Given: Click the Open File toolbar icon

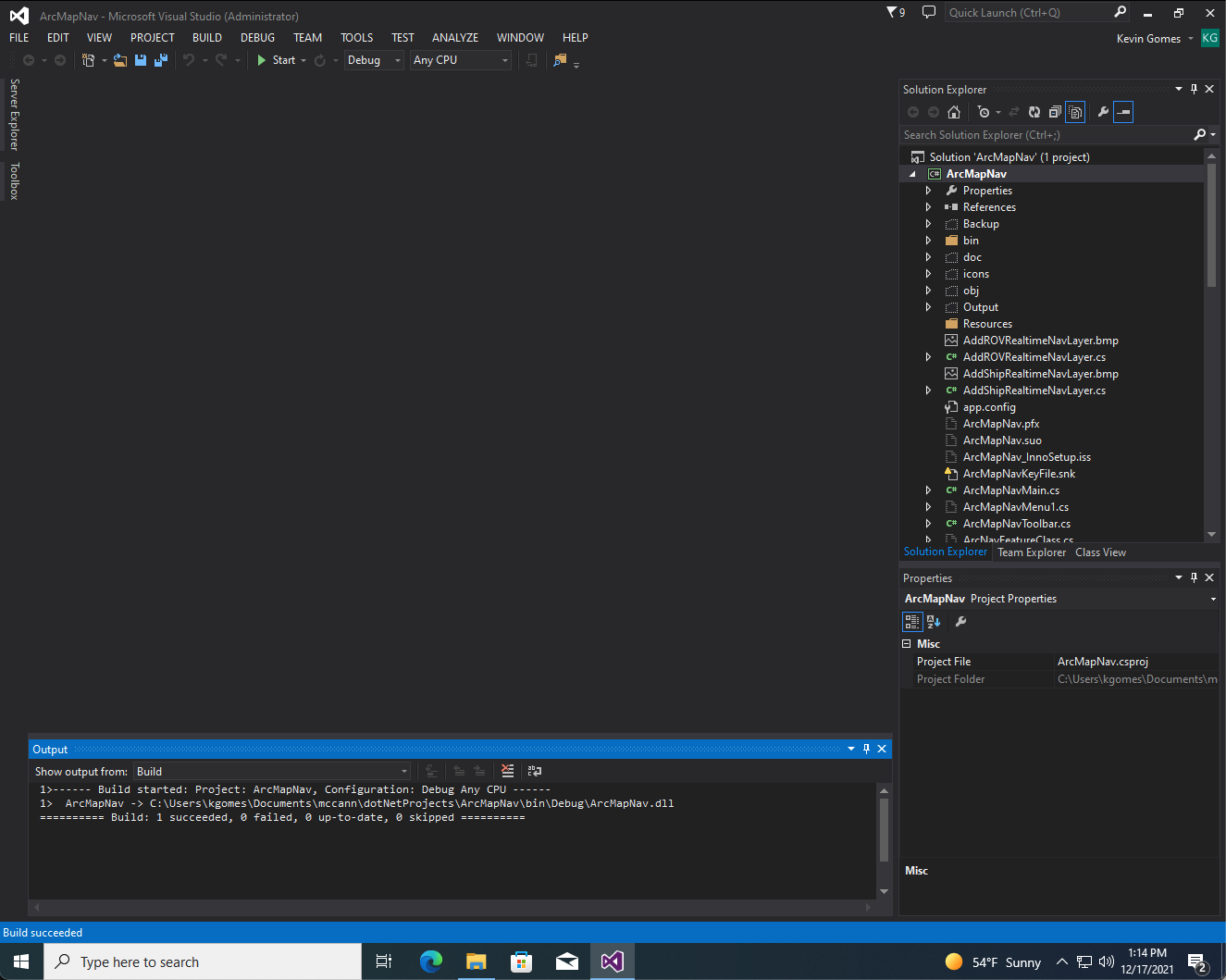Looking at the screenshot, I should [120, 60].
